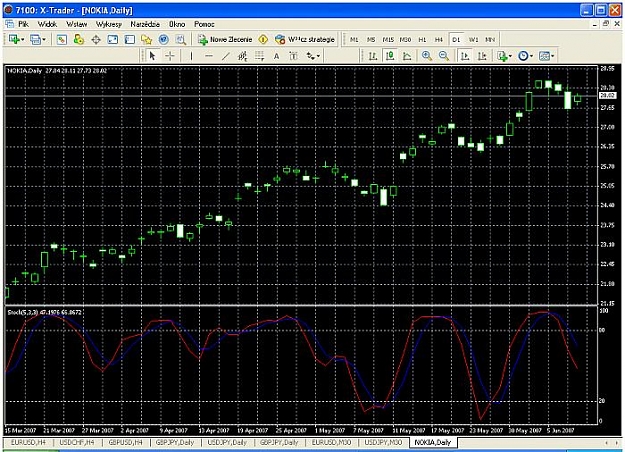Select the H1 timeframe

coord(422,39)
